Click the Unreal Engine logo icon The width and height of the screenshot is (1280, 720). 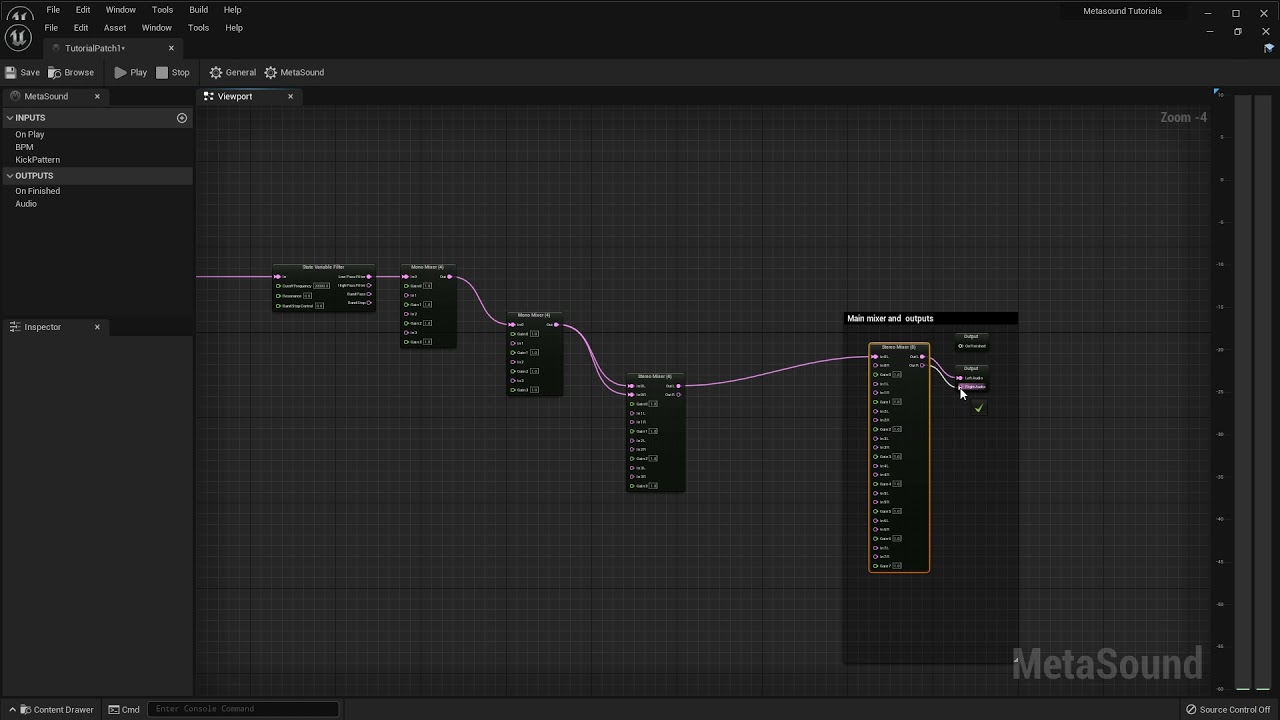[x=18, y=37]
